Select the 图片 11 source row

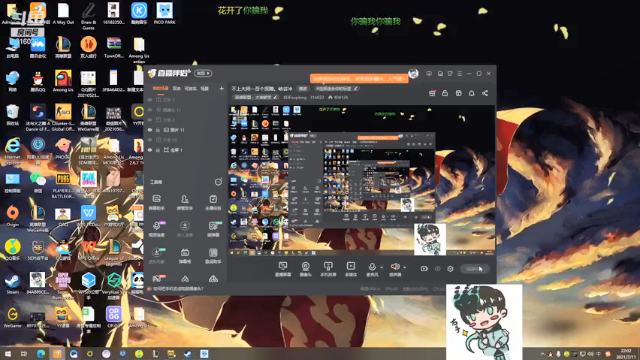click(x=185, y=130)
